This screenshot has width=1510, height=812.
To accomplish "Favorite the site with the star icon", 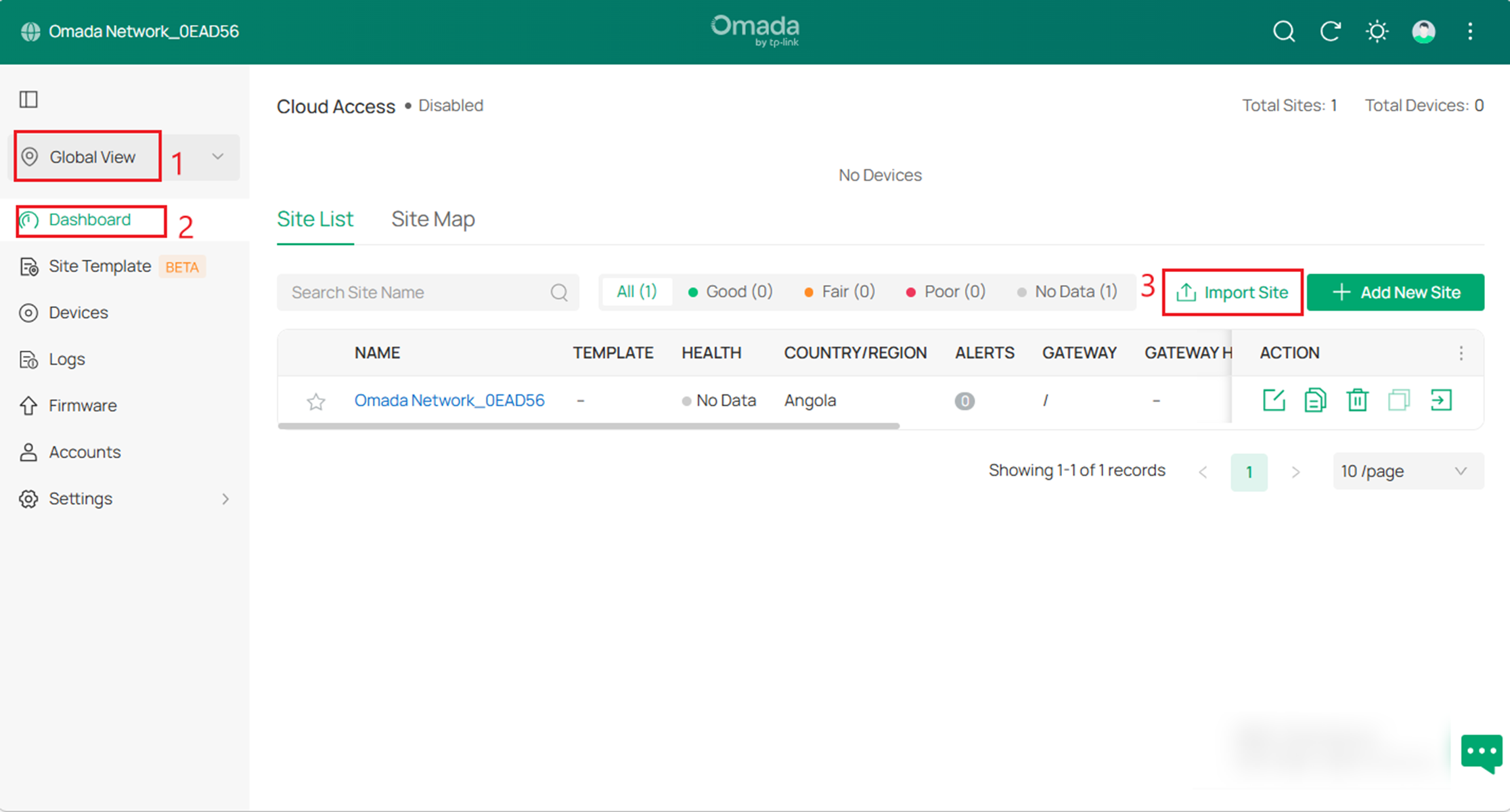I will tap(315, 402).
